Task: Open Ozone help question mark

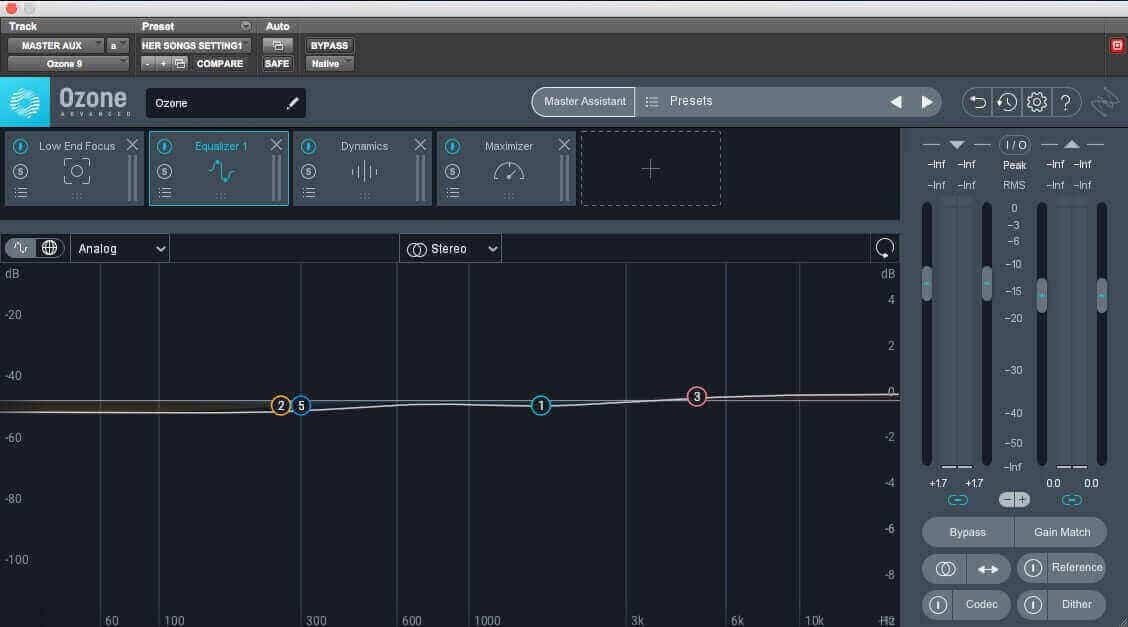Action: [1066, 102]
